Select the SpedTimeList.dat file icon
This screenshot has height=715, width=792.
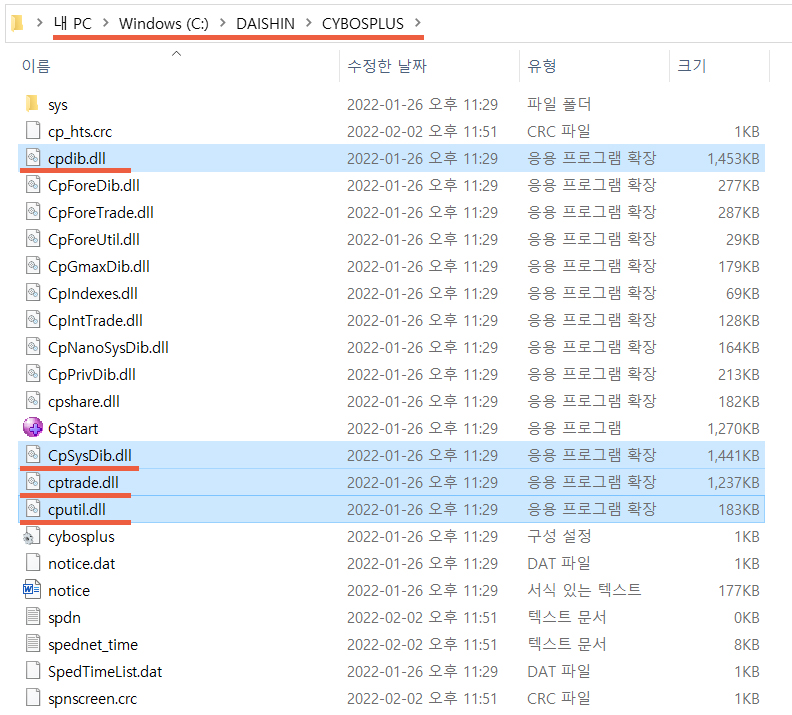pyautogui.click(x=33, y=671)
